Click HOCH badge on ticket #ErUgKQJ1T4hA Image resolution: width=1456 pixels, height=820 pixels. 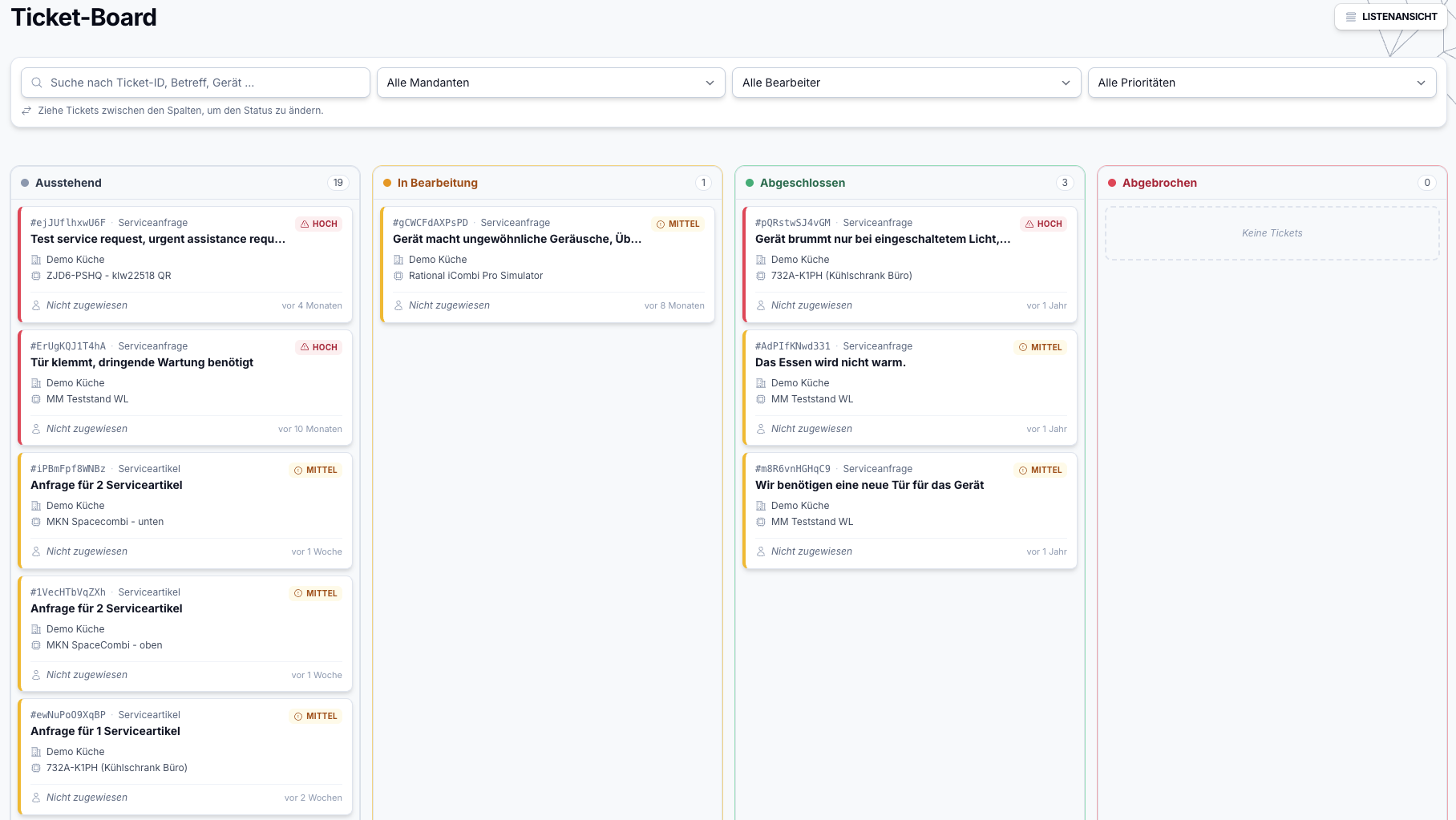tap(319, 347)
